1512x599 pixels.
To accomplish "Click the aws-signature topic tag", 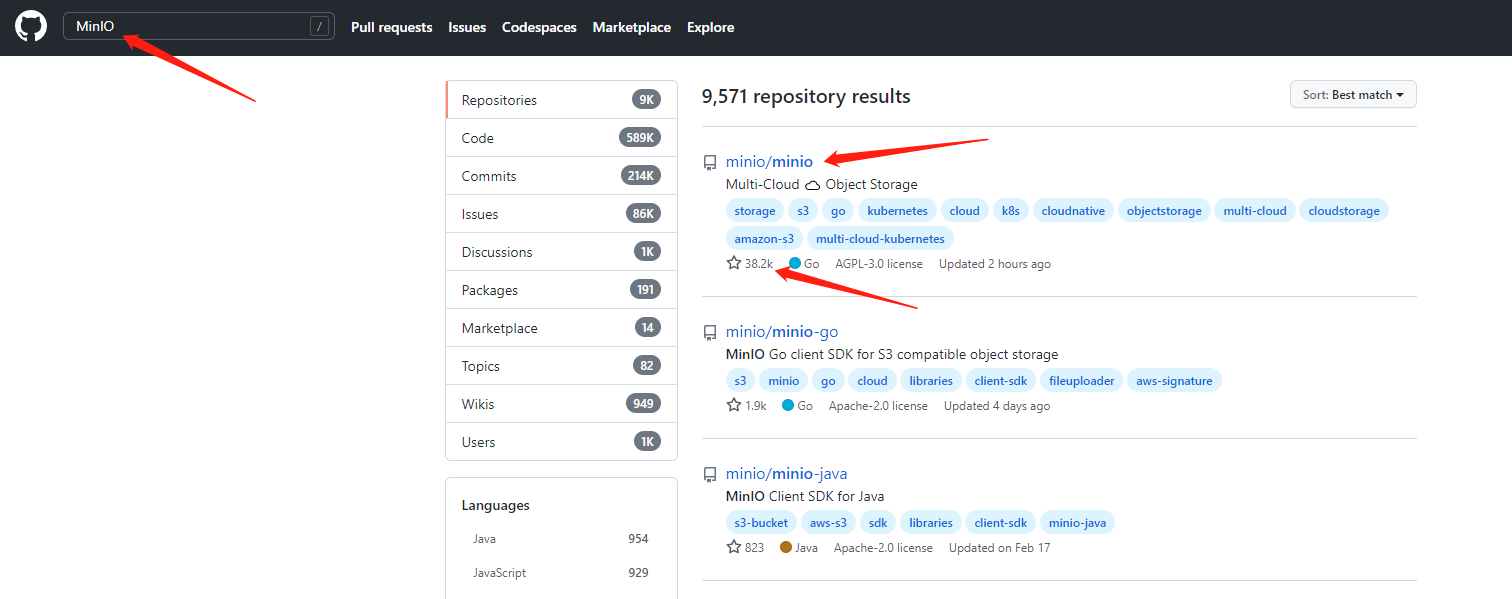I will 1174,381.
